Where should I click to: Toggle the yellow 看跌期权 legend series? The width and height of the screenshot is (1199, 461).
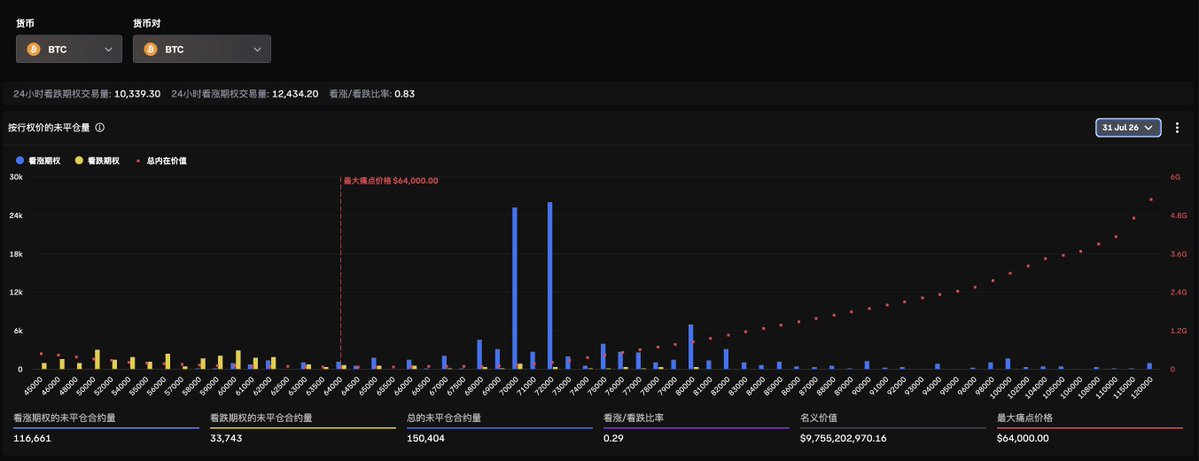pyautogui.click(x=96, y=161)
